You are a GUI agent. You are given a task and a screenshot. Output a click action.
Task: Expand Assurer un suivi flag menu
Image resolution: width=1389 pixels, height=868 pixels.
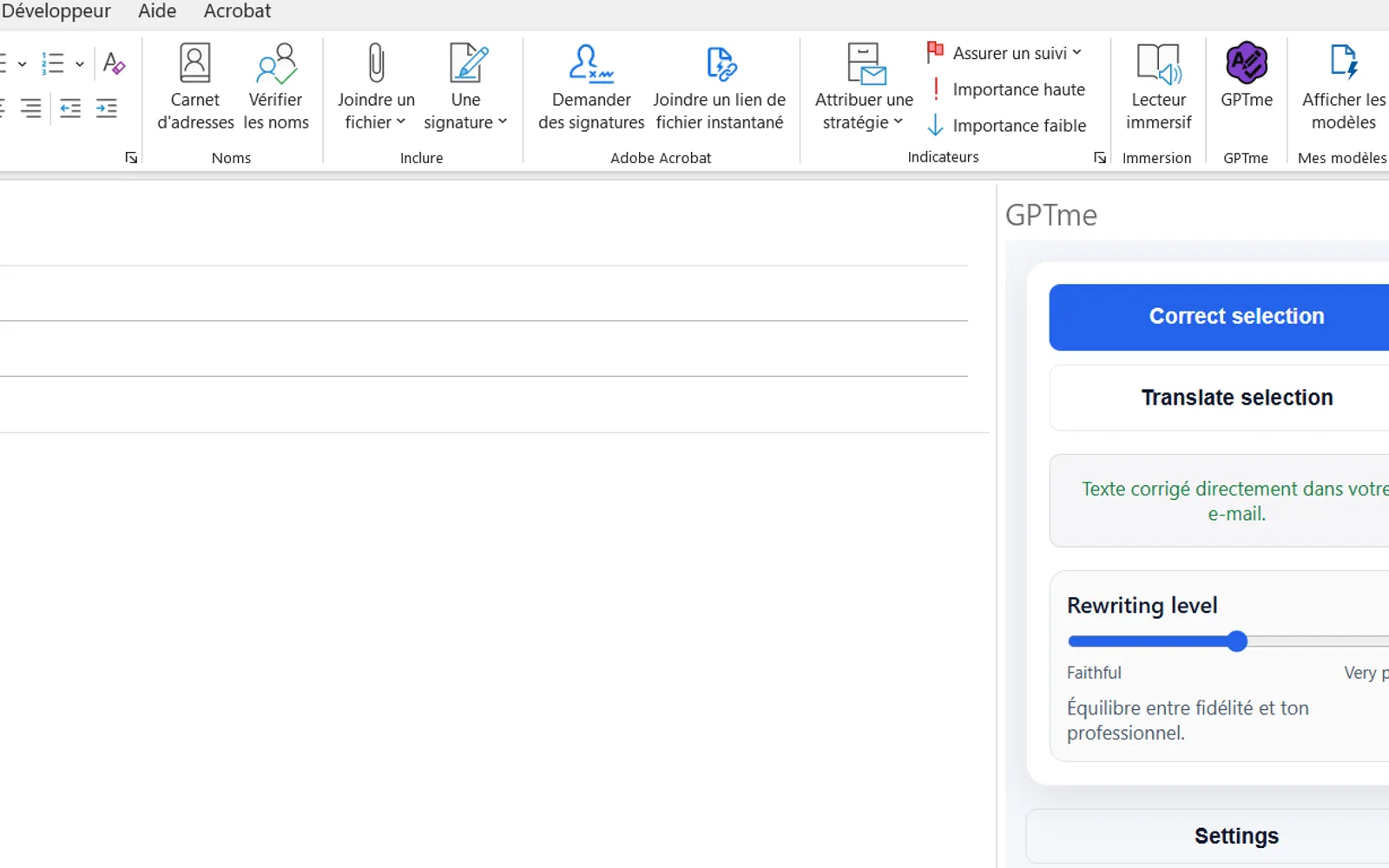coord(1004,53)
